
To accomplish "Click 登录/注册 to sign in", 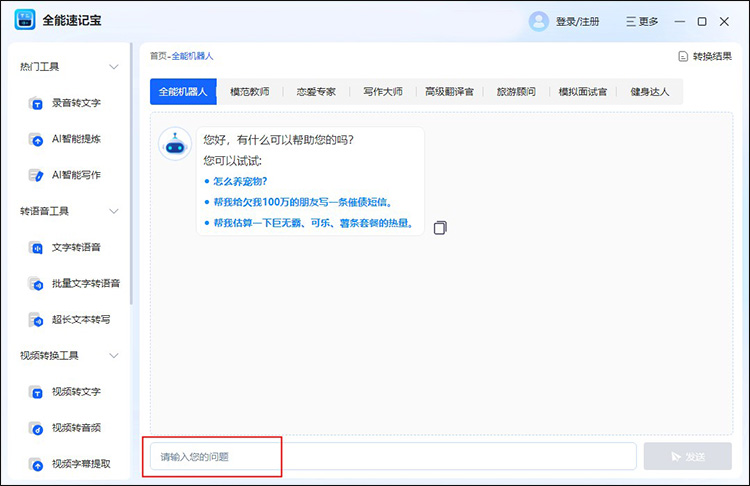I will 579,21.
